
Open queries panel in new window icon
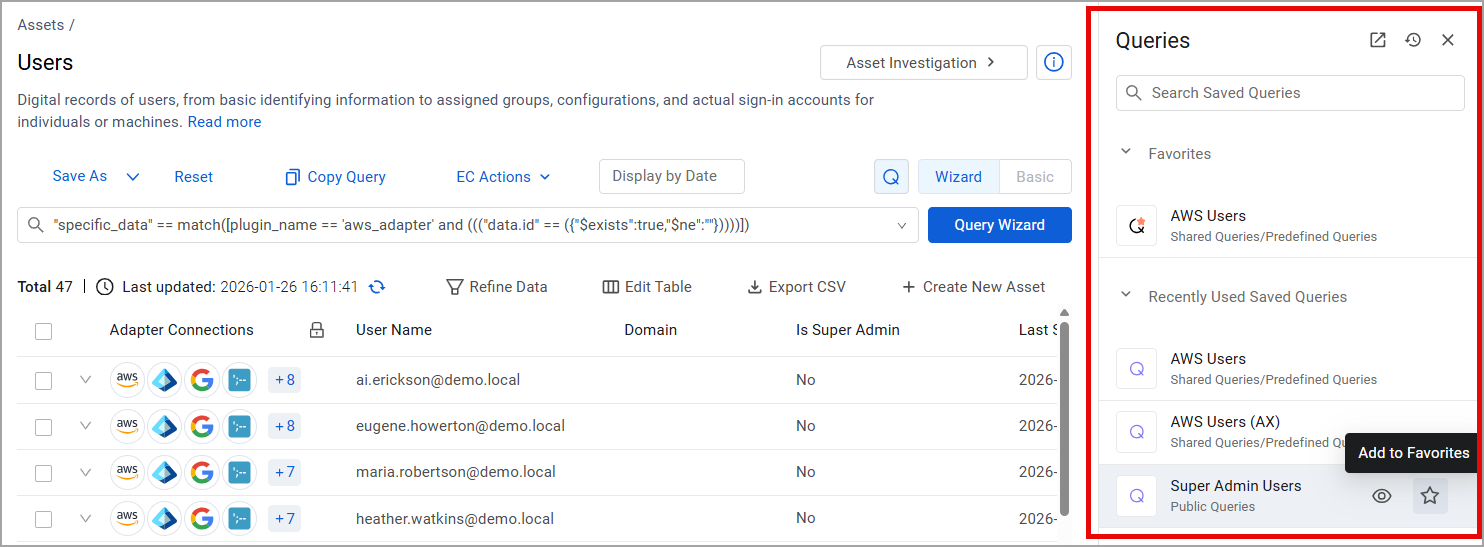[x=1378, y=40]
